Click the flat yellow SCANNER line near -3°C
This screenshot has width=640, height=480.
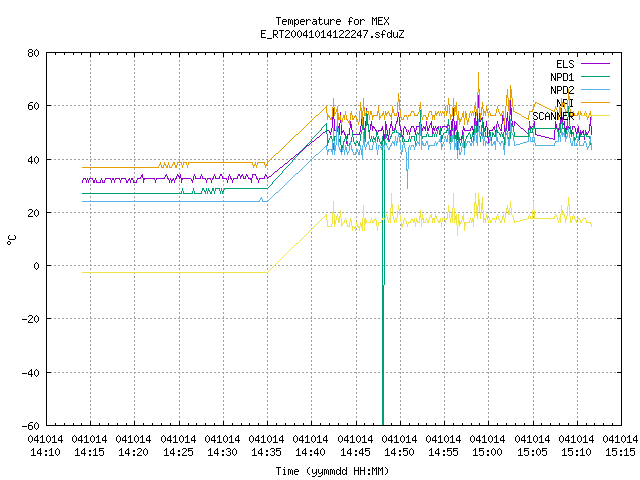pyautogui.click(x=175, y=272)
